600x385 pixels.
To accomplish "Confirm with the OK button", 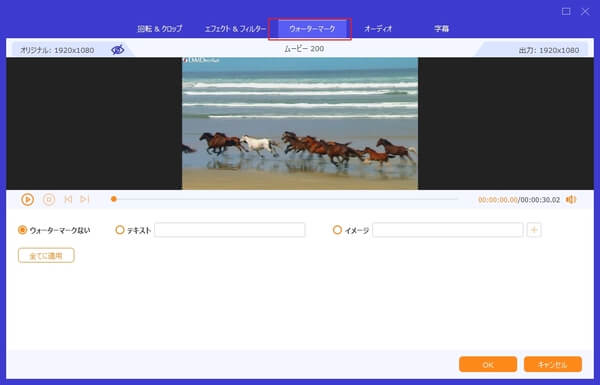I will point(488,364).
